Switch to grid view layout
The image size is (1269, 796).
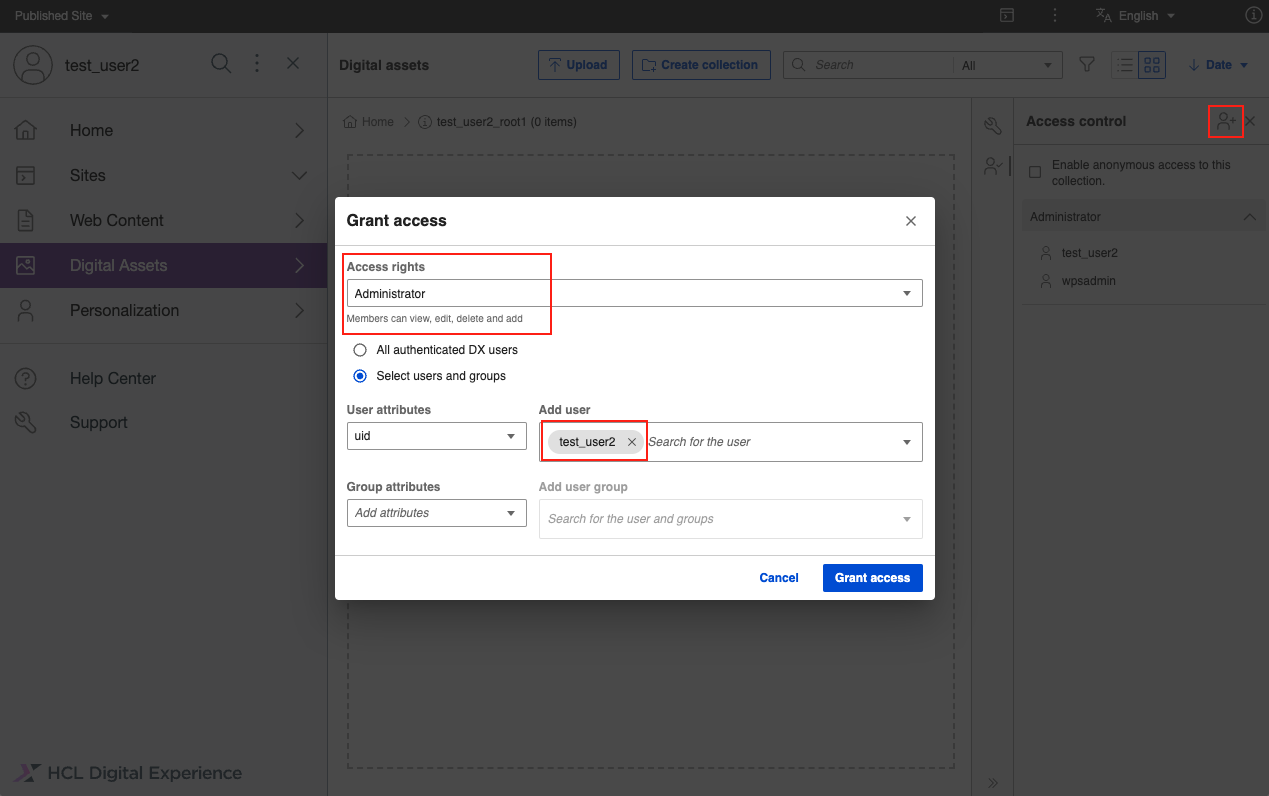[1150, 64]
